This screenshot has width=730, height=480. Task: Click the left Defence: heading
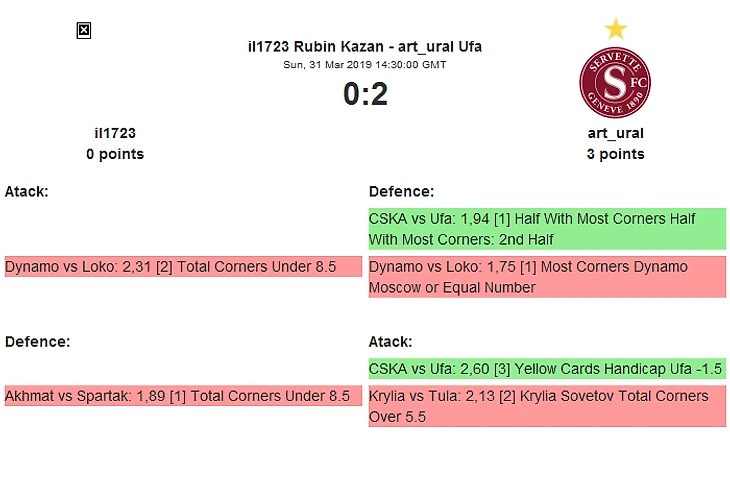tap(37, 341)
